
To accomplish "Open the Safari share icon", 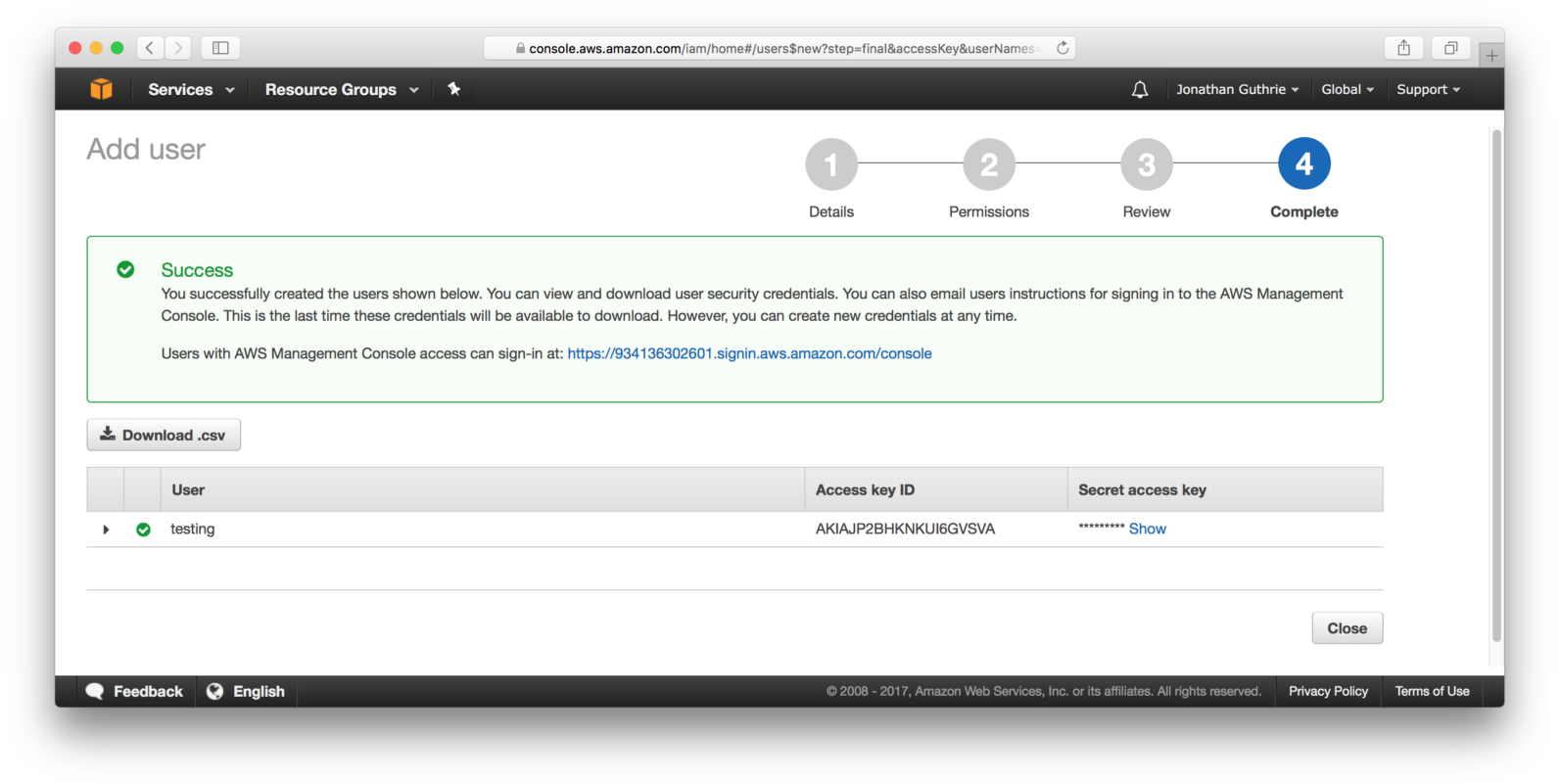I will pos(1403,48).
